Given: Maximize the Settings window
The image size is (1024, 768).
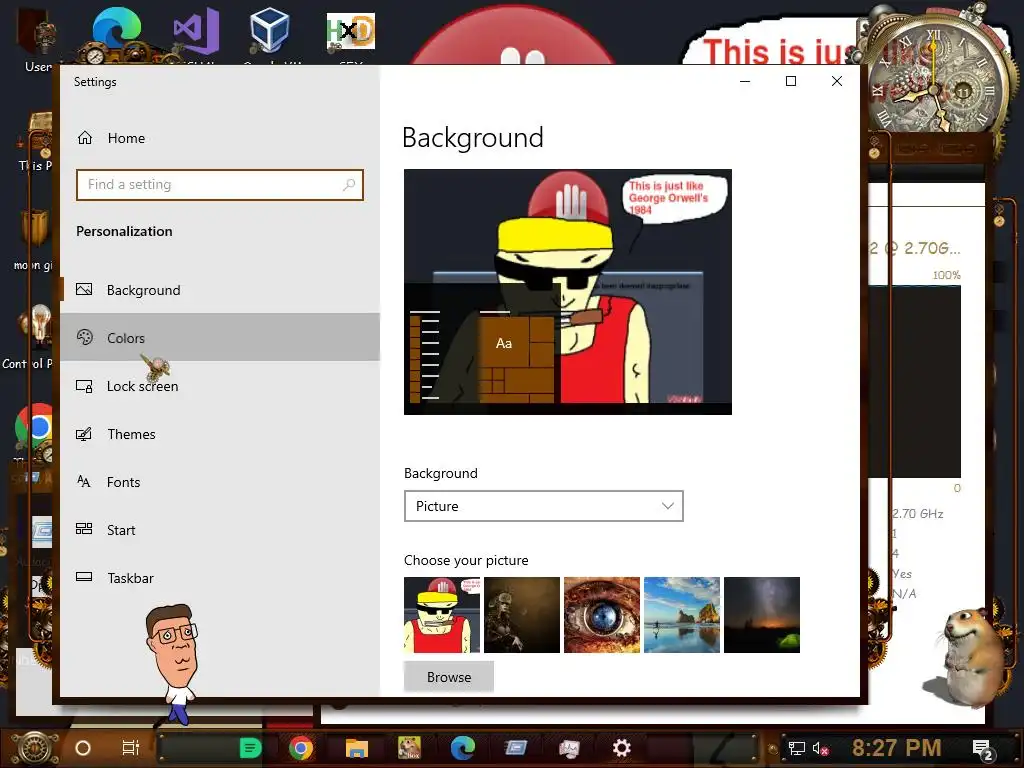Looking at the screenshot, I should click(x=791, y=81).
